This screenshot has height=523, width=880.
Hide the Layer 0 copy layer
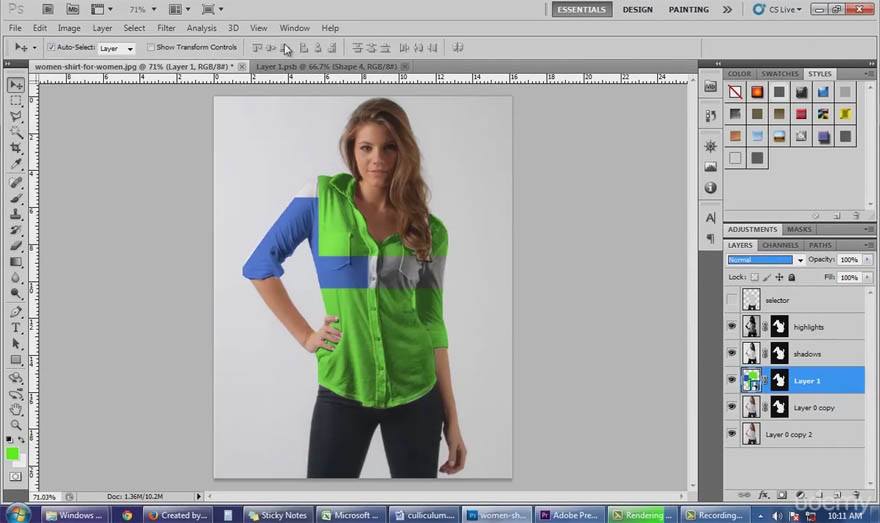pos(732,407)
